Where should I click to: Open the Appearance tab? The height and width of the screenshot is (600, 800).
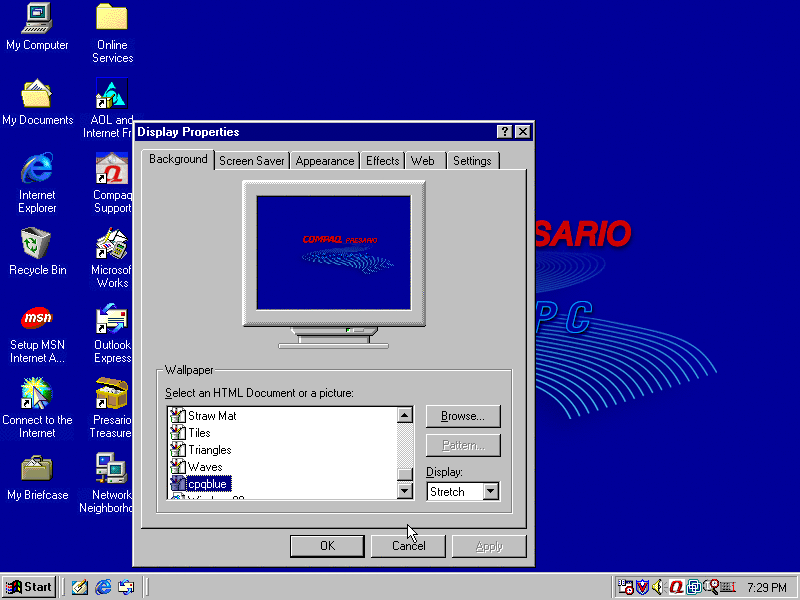(x=324, y=161)
